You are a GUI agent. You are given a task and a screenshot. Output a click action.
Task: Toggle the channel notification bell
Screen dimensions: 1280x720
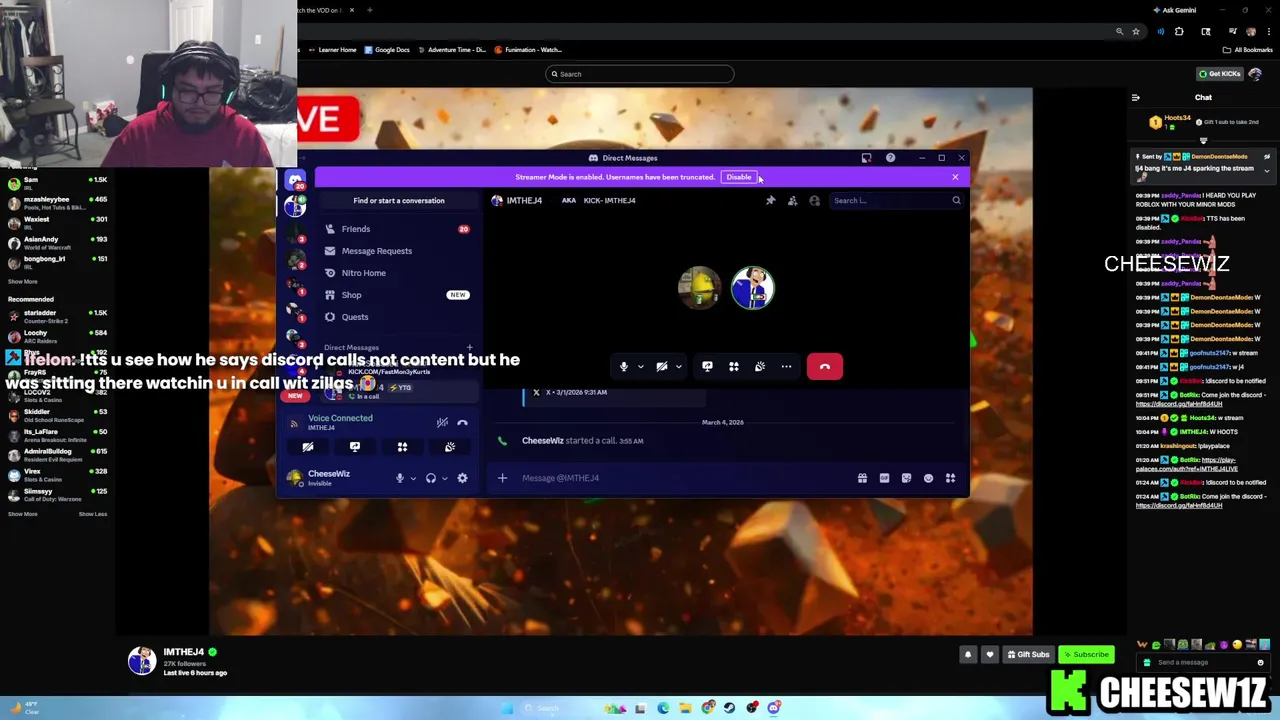coord(968,655)
